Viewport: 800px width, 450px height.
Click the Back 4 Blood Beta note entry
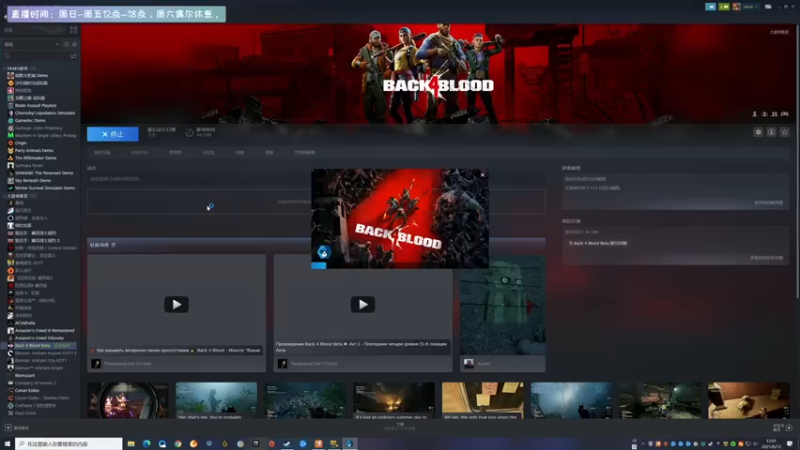click(597, 243)
